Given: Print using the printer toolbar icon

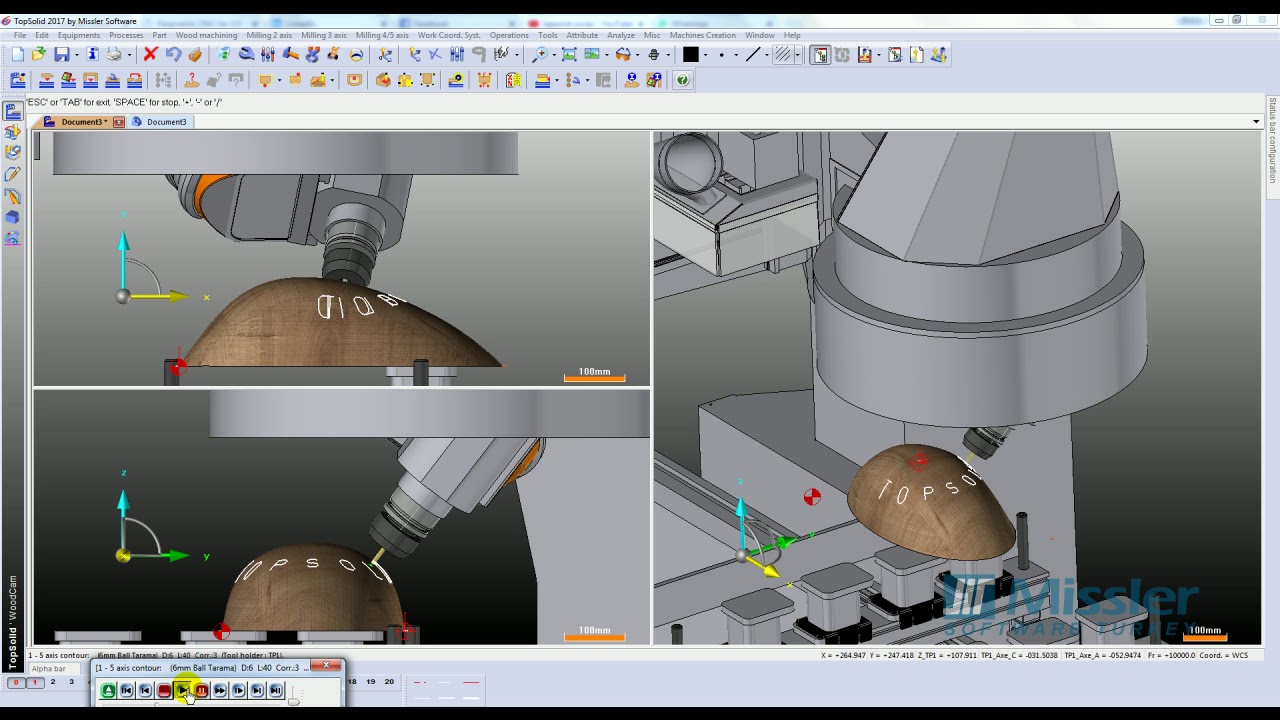Looking at the screenshot, I should [x=114, y=55].
